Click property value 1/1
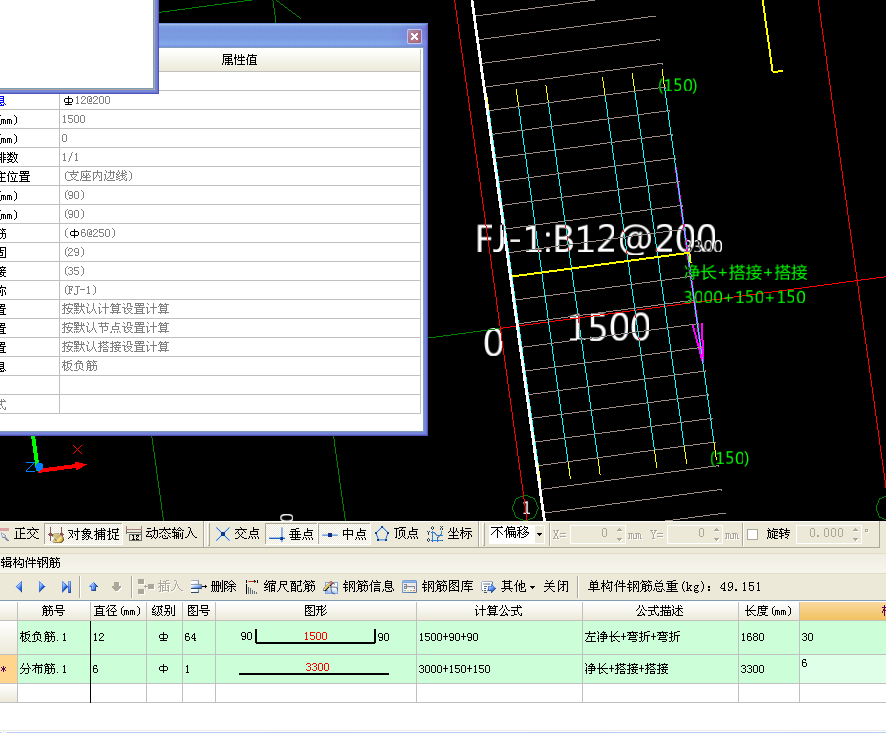 240,157
